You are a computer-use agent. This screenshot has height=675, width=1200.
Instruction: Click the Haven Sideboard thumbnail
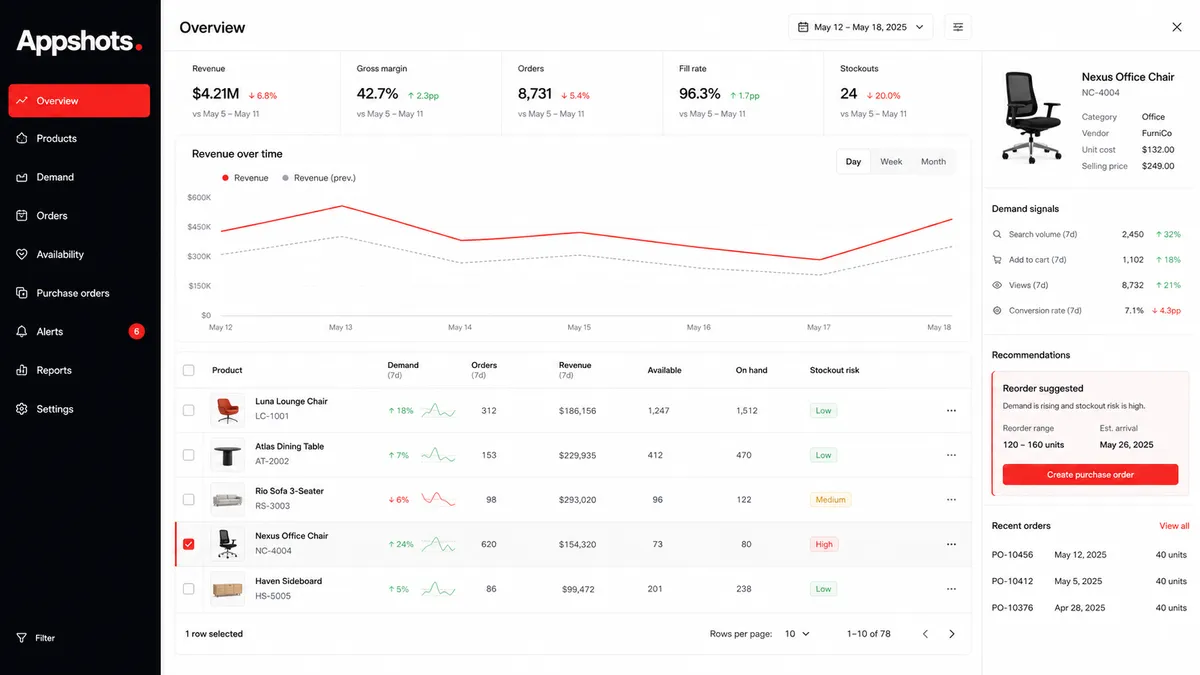228,589
